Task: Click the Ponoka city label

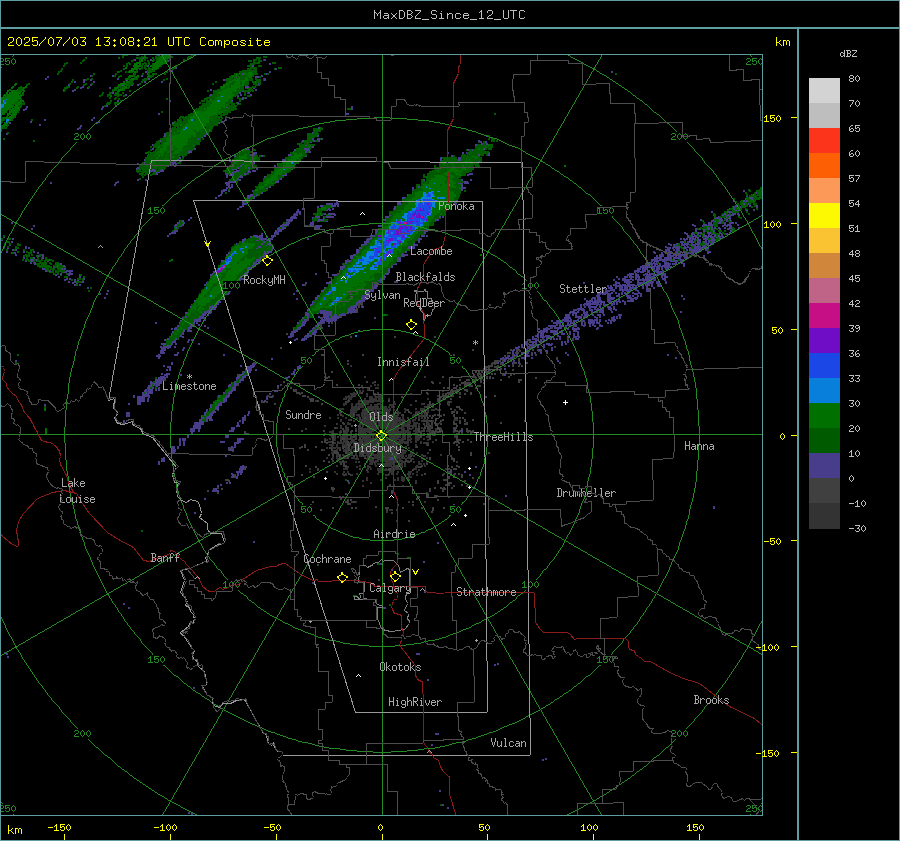Action: click(456, 206)
